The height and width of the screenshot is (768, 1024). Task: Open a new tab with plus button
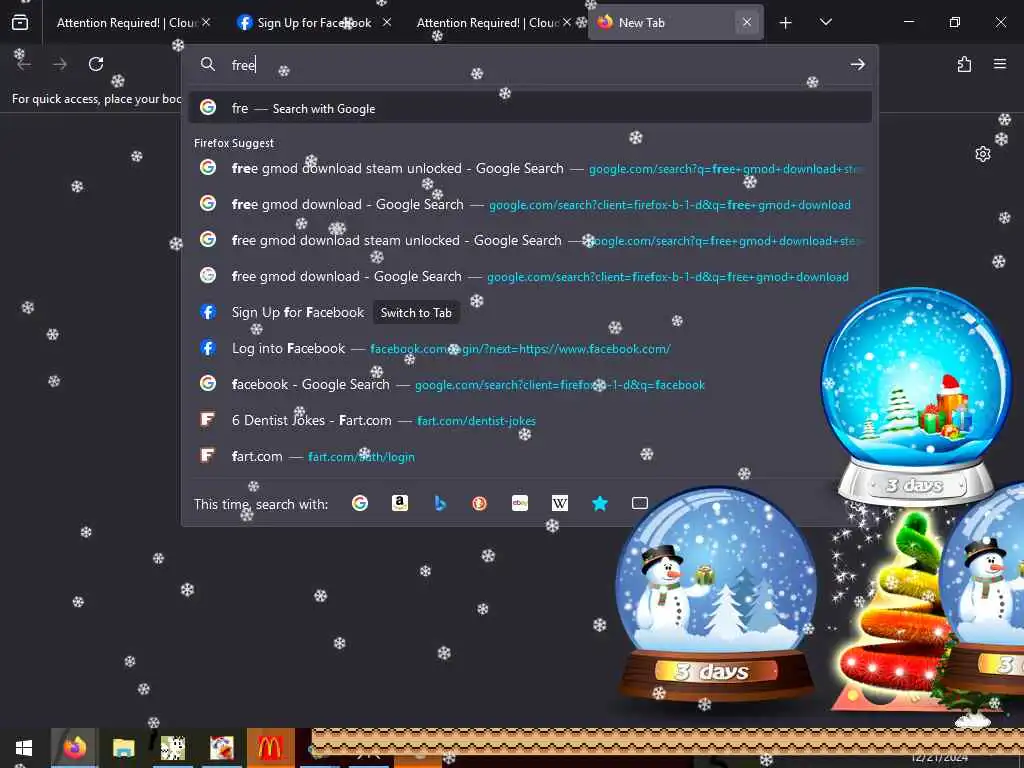click(x=786, y=23)
